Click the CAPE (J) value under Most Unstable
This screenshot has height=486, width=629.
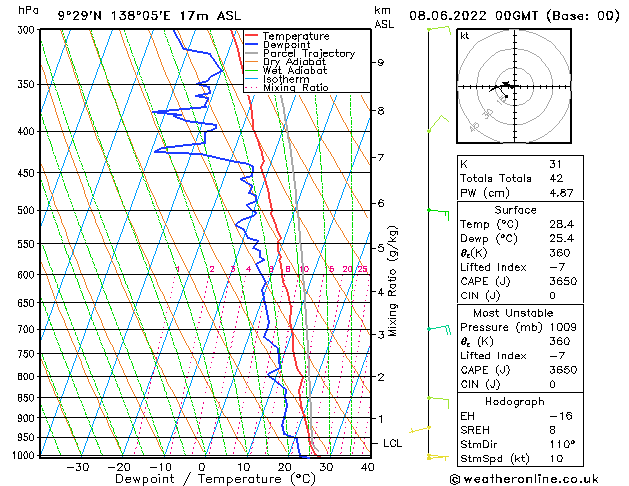point(563,370)
